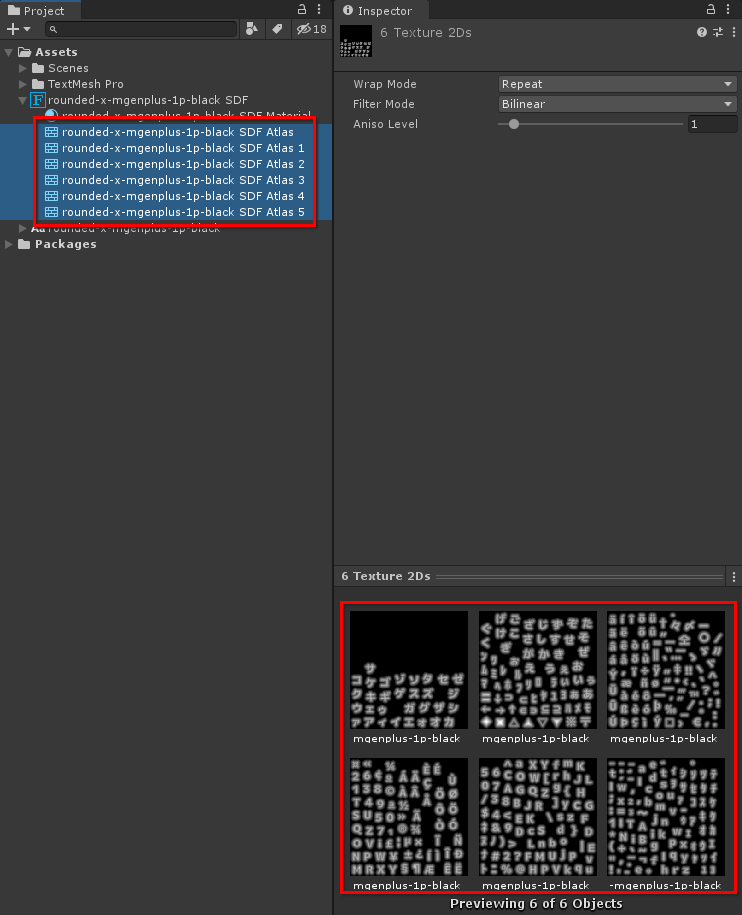Toggle the Project panel lock

302,9
